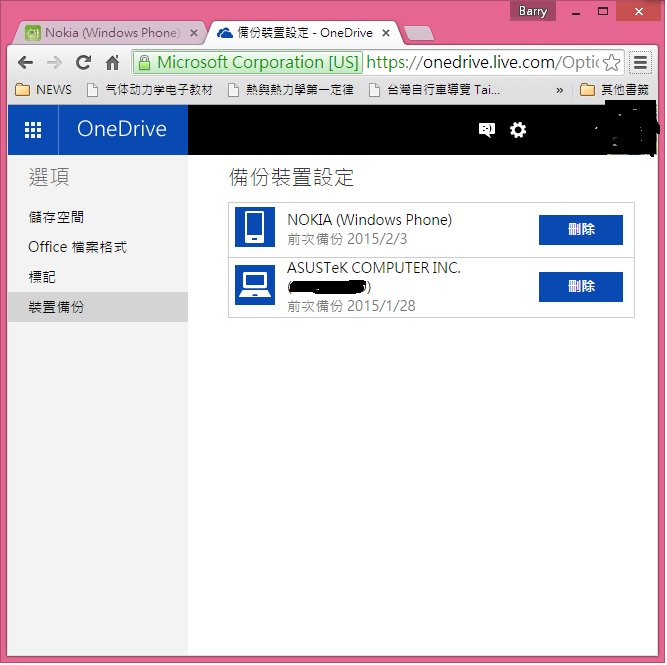
Task: Click the 前次備份 2015/2/3 date
Action: [347, 239]
